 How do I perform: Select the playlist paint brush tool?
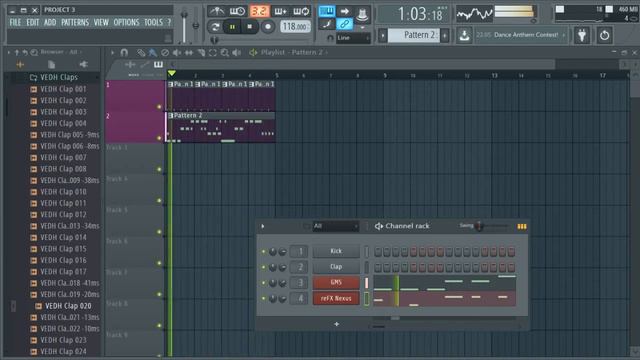point(153,53)
